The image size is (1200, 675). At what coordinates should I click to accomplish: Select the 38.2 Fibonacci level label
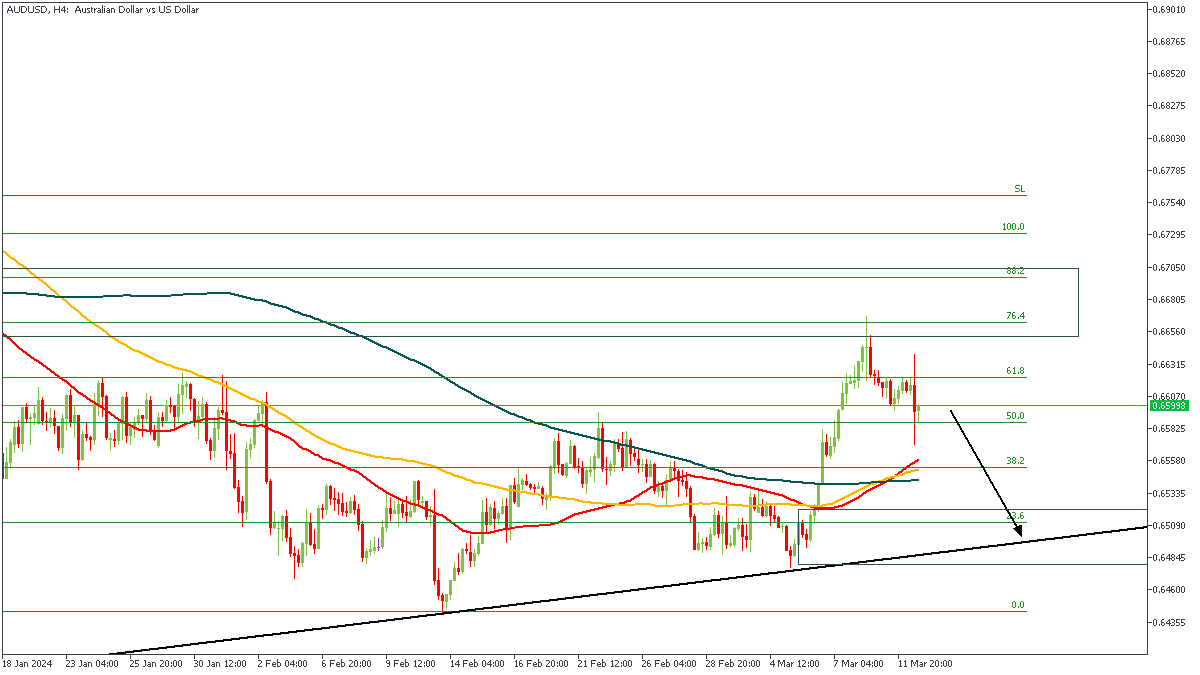[1015, 461]
